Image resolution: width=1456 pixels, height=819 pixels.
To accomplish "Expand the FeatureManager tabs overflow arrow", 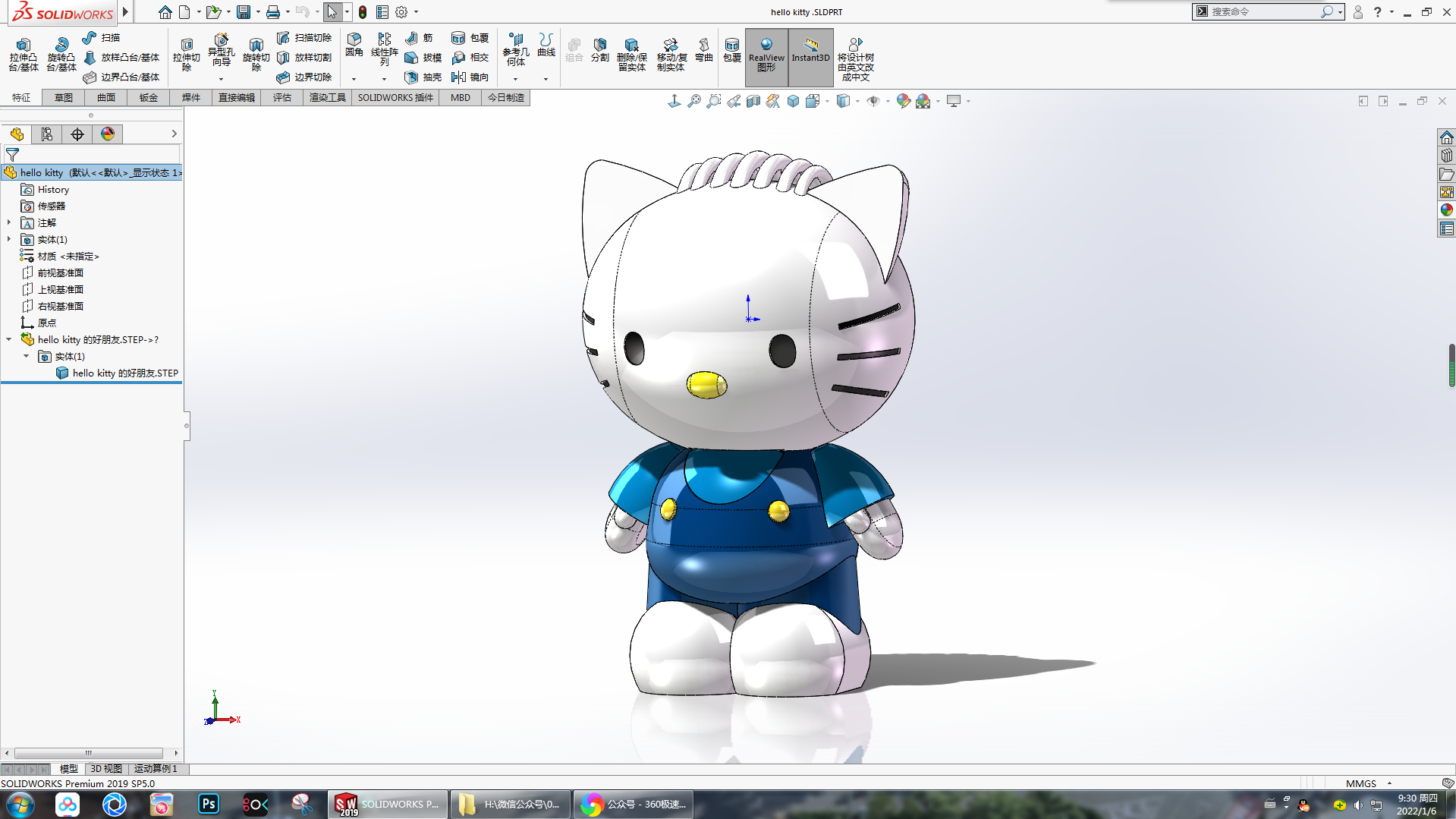I will (174, 134).
